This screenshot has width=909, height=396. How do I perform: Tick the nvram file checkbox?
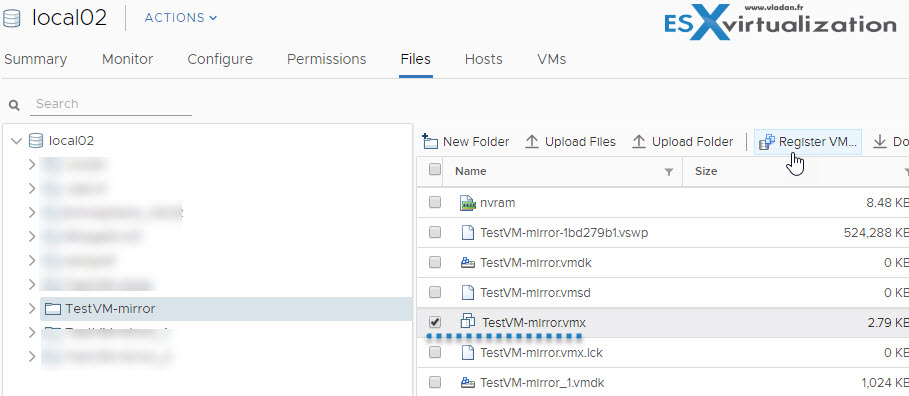click(435, 202)
